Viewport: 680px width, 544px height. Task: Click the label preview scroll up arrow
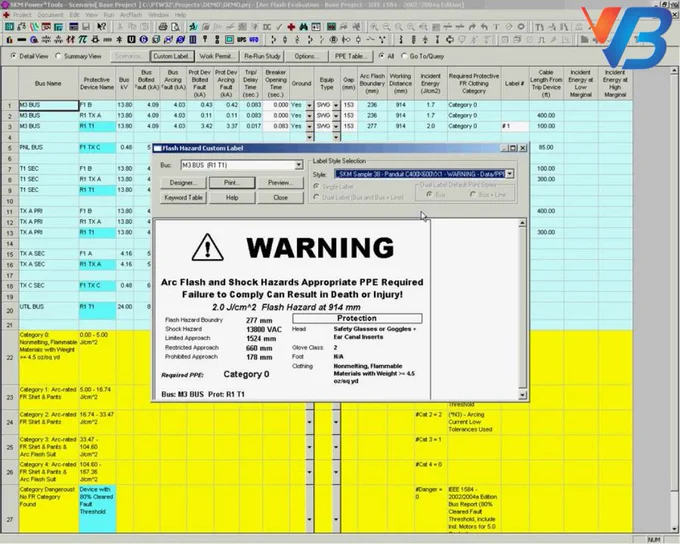pyautogui.click(x=523, y=223)
